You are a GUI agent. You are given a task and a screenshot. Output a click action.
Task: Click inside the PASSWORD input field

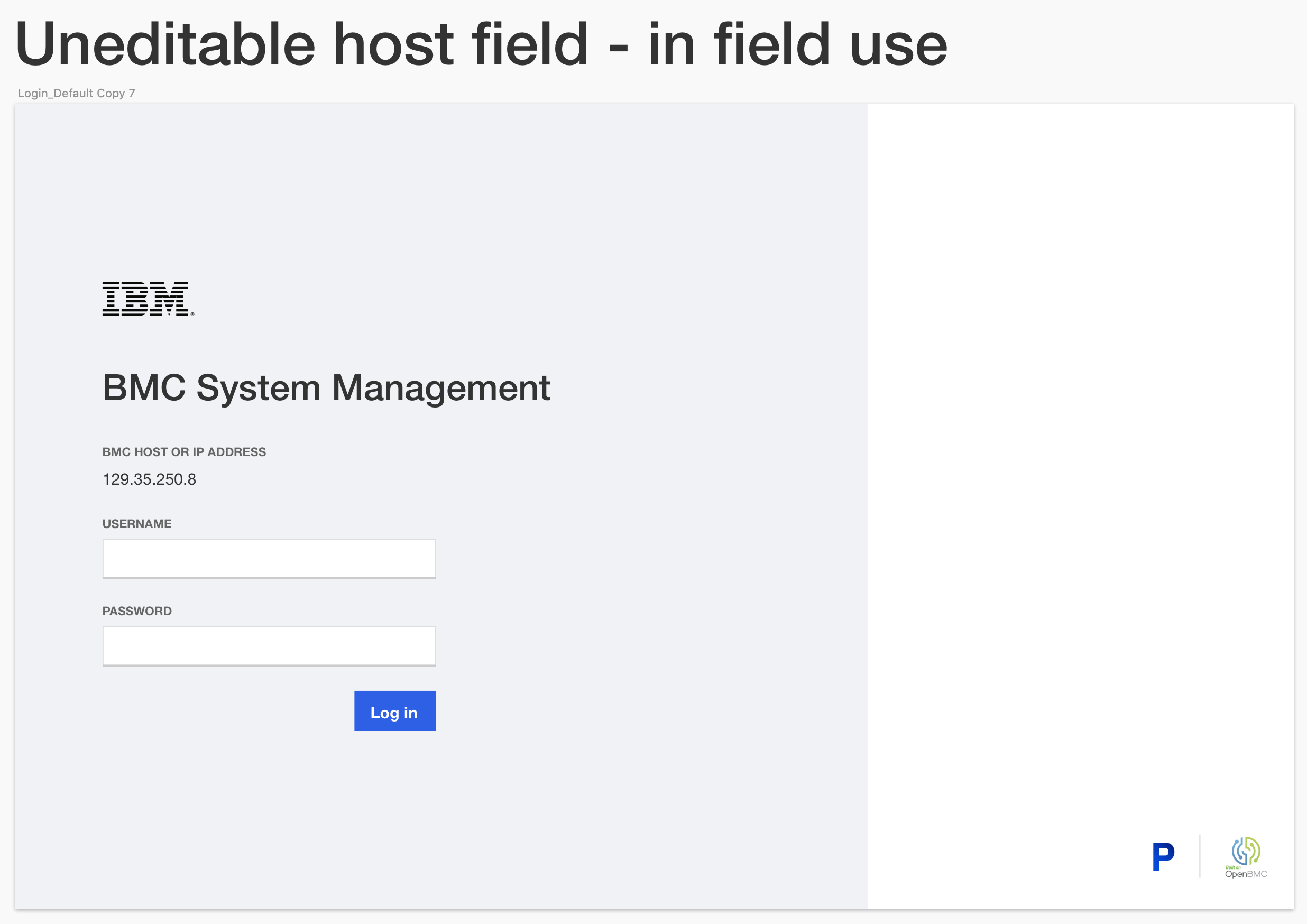(x=268, y=645)
